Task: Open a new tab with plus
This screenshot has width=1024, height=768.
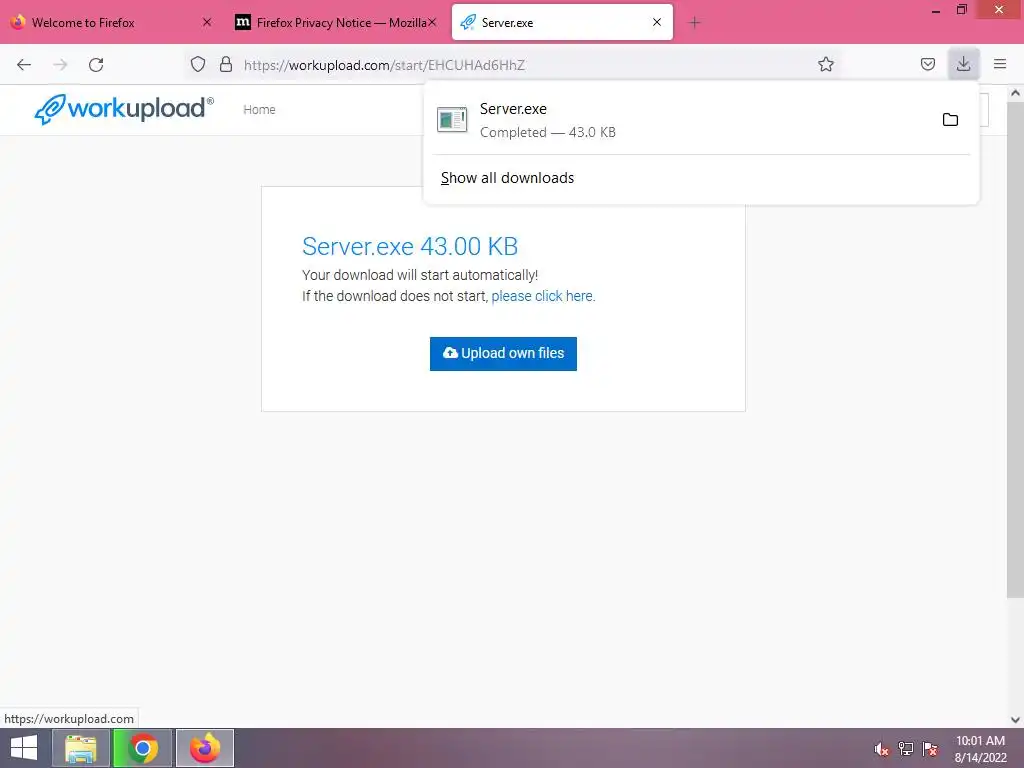Action: 694,23
